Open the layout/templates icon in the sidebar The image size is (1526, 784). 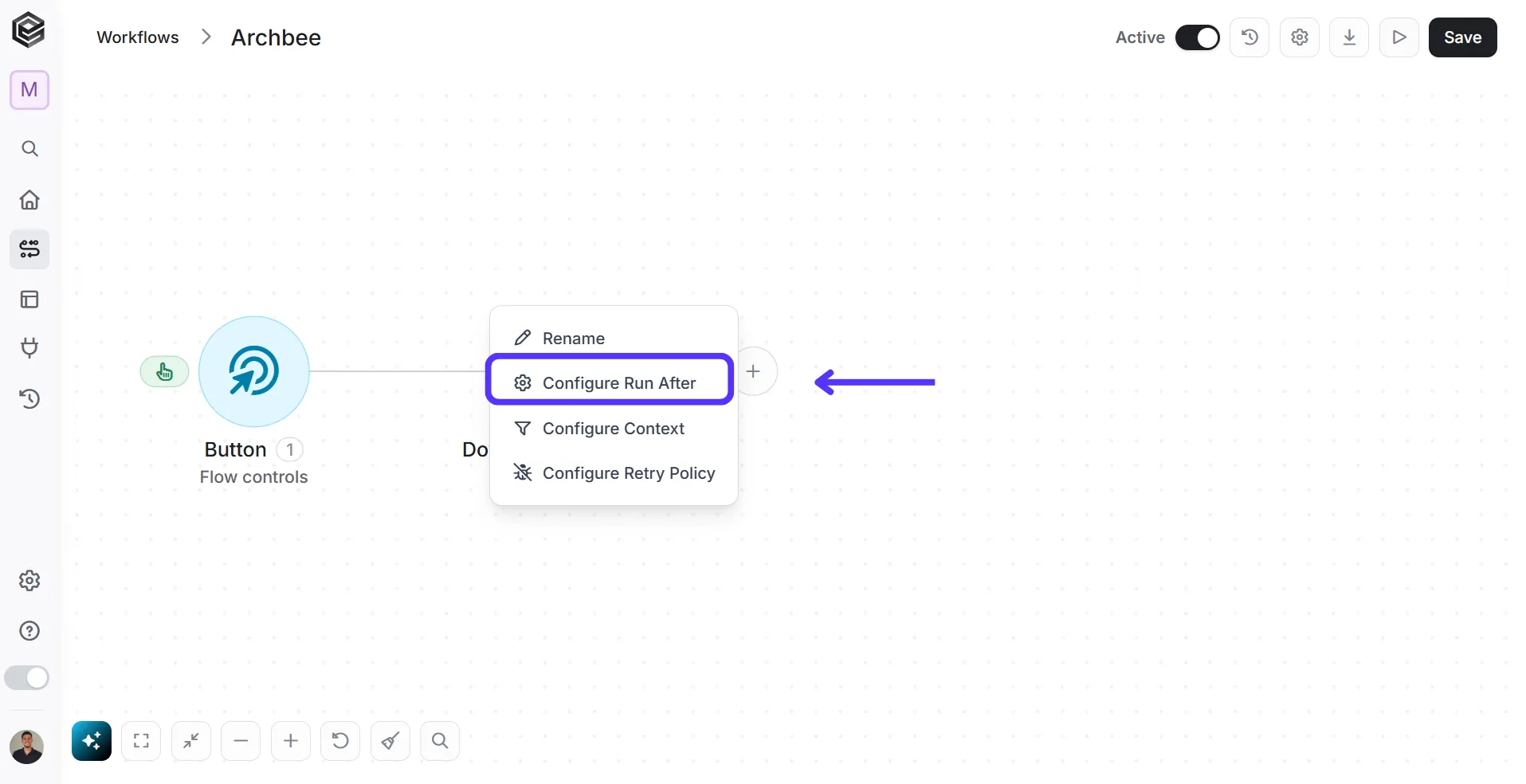pos(29,300)
